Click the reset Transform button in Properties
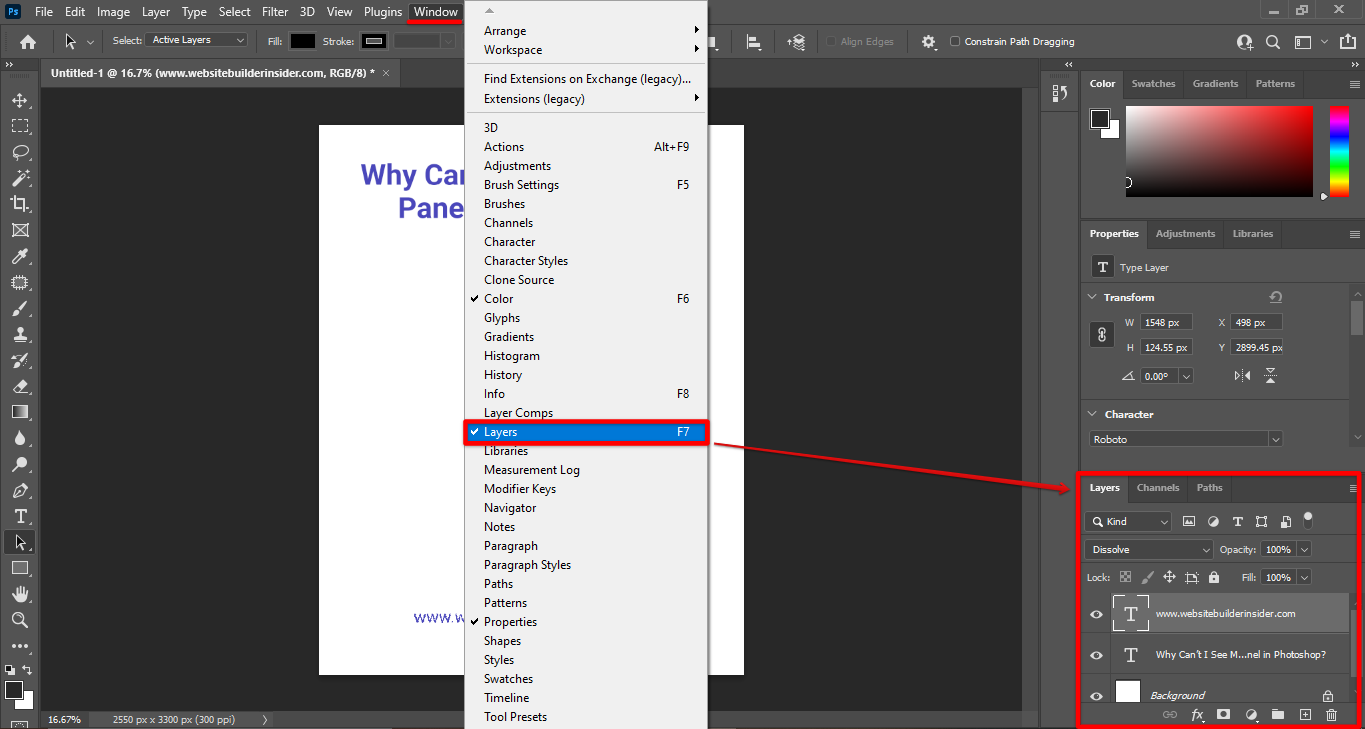This screenshot has height=729, width=1365. click(1274, 296)
